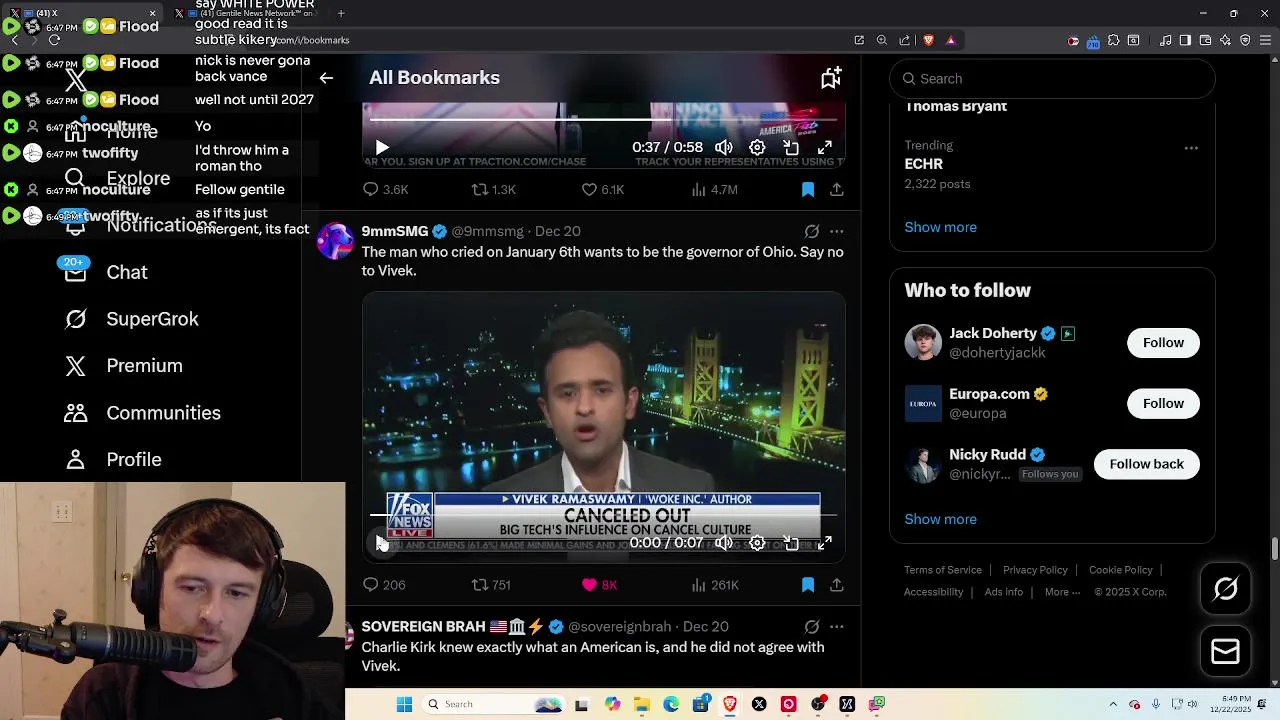Image resolution: width=1280 pixels, height=720 pixels.
Task: Repost the post with 1.3K reposts
Action: 493,189
